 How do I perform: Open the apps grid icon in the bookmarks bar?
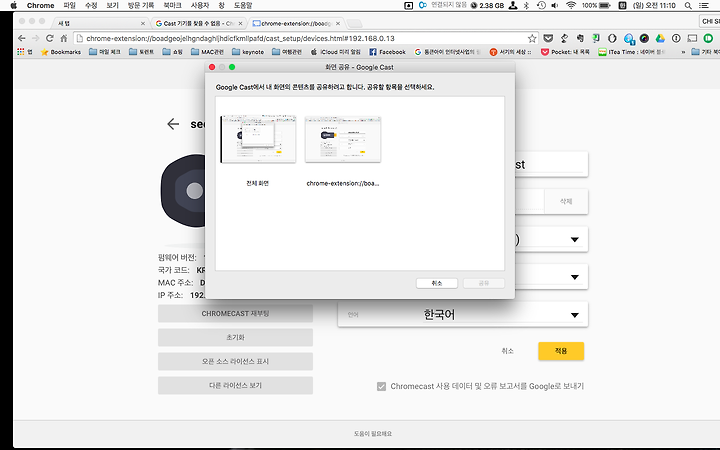(x=21, y=52)
